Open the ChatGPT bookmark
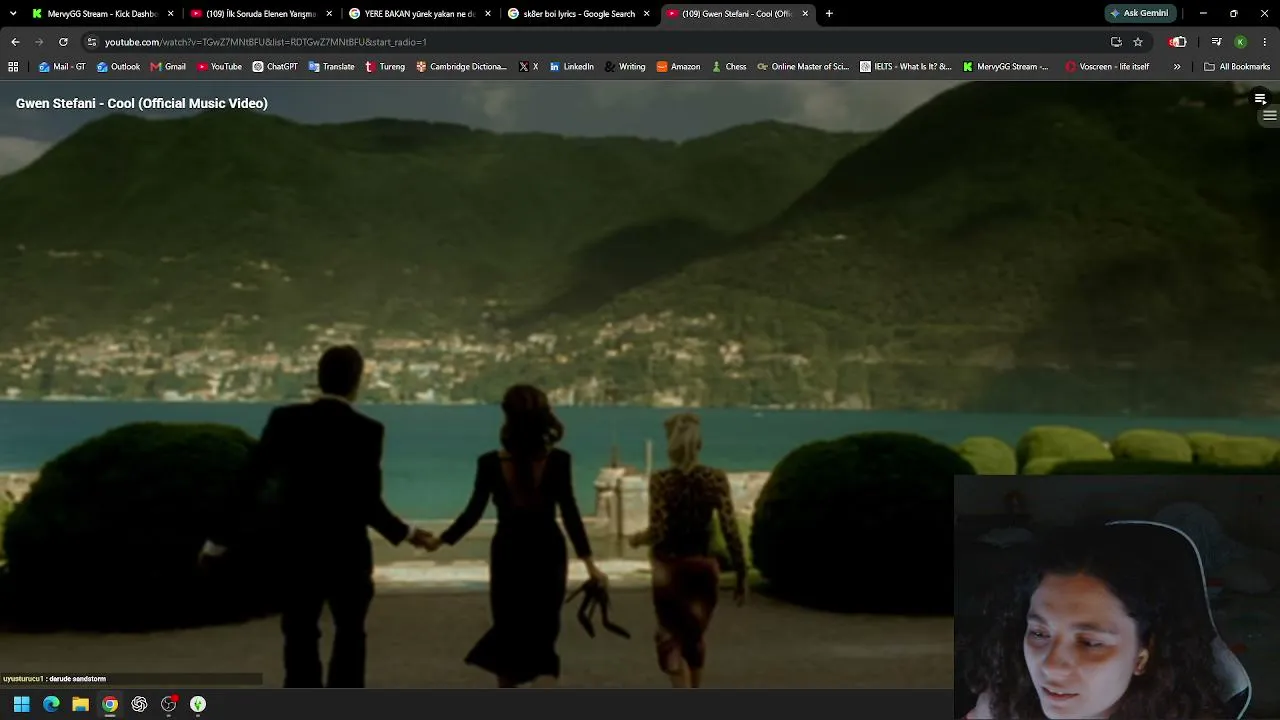Viewport: 1280px width, 720px height. pyautogui.click(x=275, y=67)
